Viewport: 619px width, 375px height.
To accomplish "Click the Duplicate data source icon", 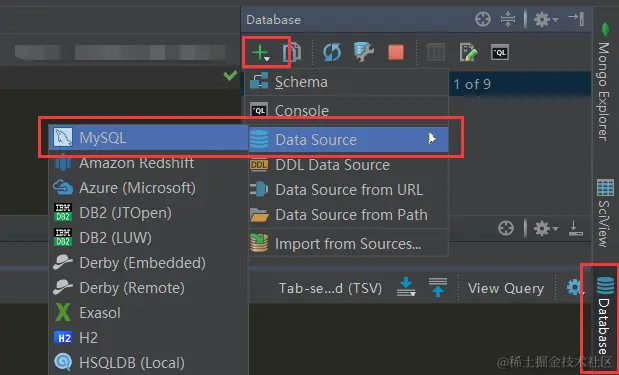I will point(292,52).
